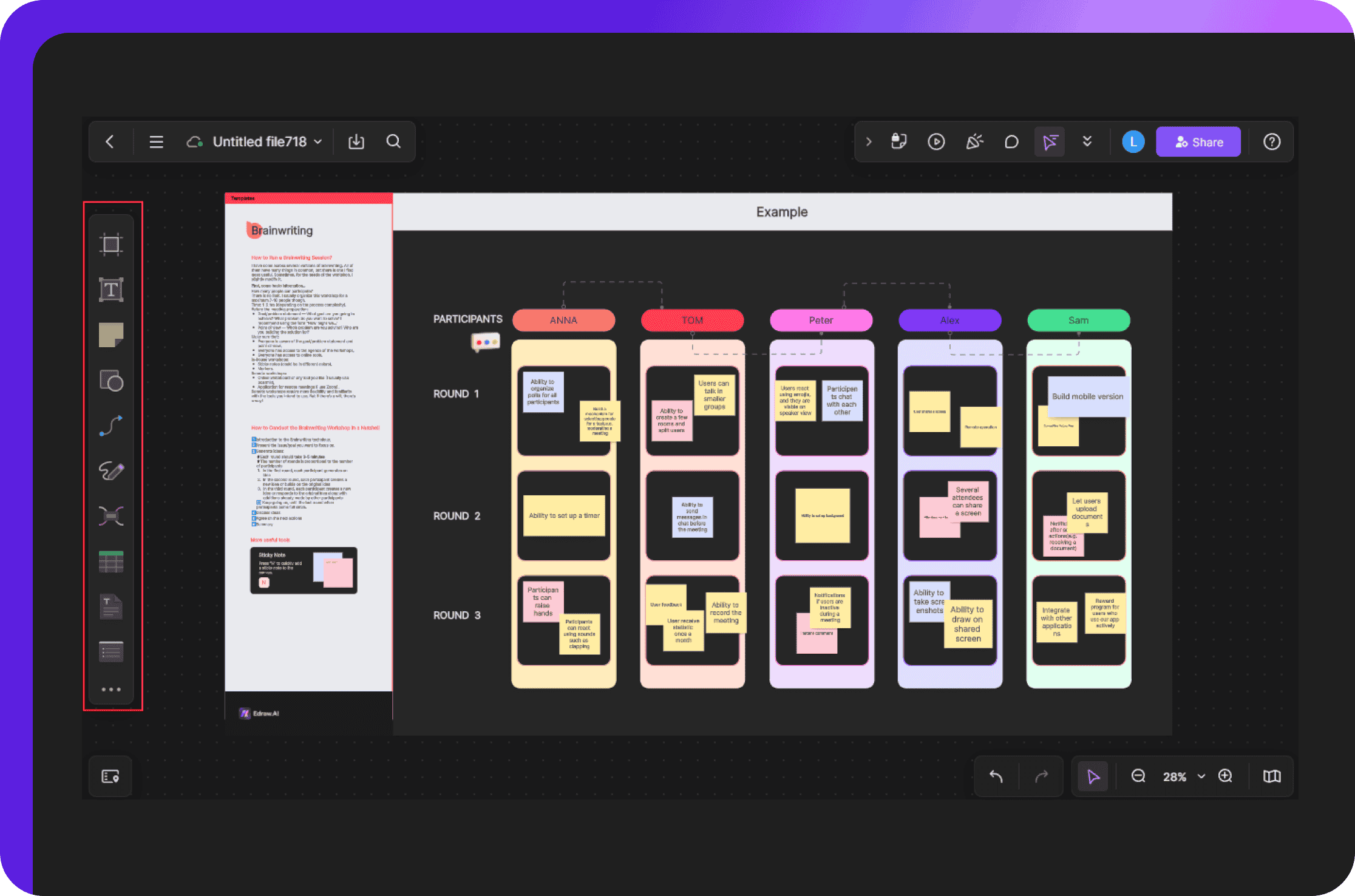Click the Share button
Screen dimensions: 1355x896
point(1198,141)
